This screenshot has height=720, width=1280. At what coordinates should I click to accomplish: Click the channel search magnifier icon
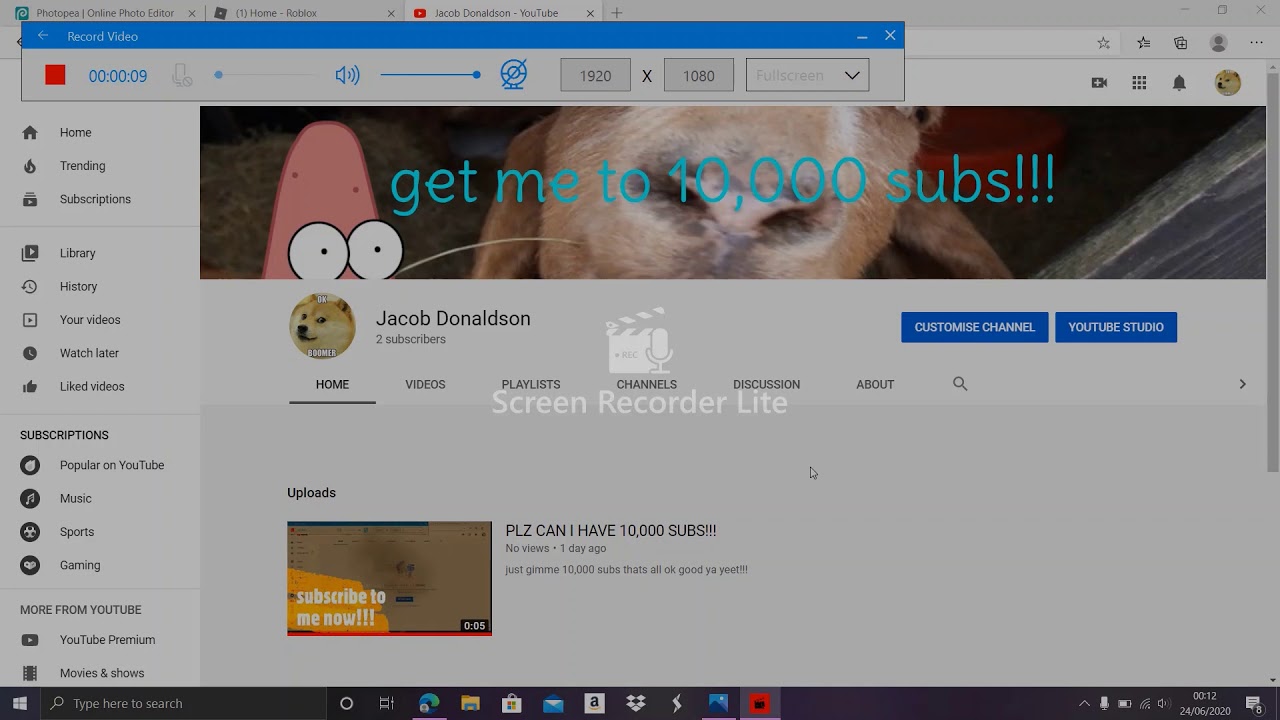point(960,384)
